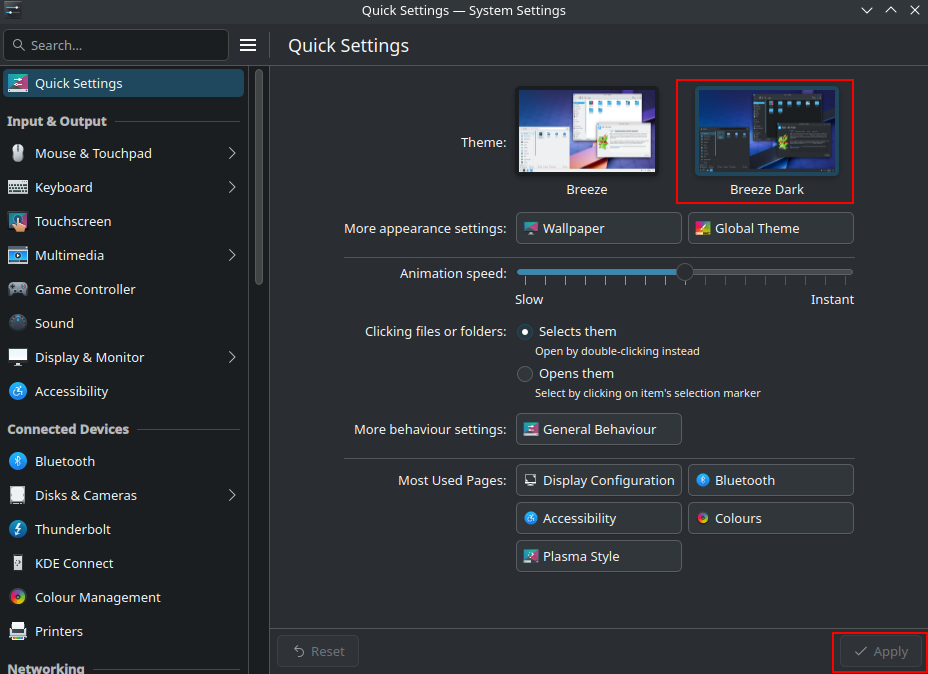Click the 'Slow' slider label
Screen dimensions: 928x674
coord(529,299)
